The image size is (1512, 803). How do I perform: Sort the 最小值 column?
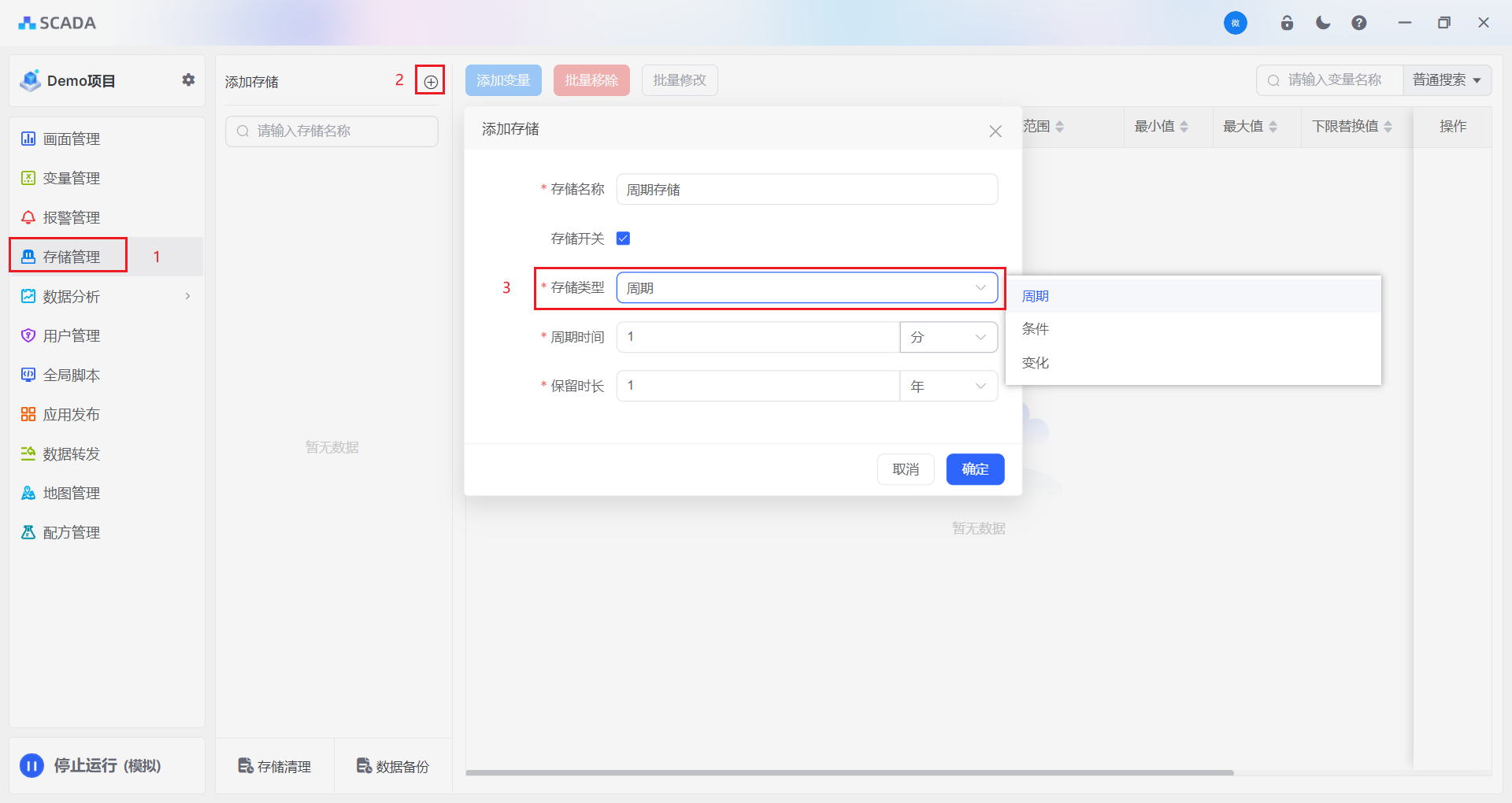pyautogui.click(x=1184, y=127)
